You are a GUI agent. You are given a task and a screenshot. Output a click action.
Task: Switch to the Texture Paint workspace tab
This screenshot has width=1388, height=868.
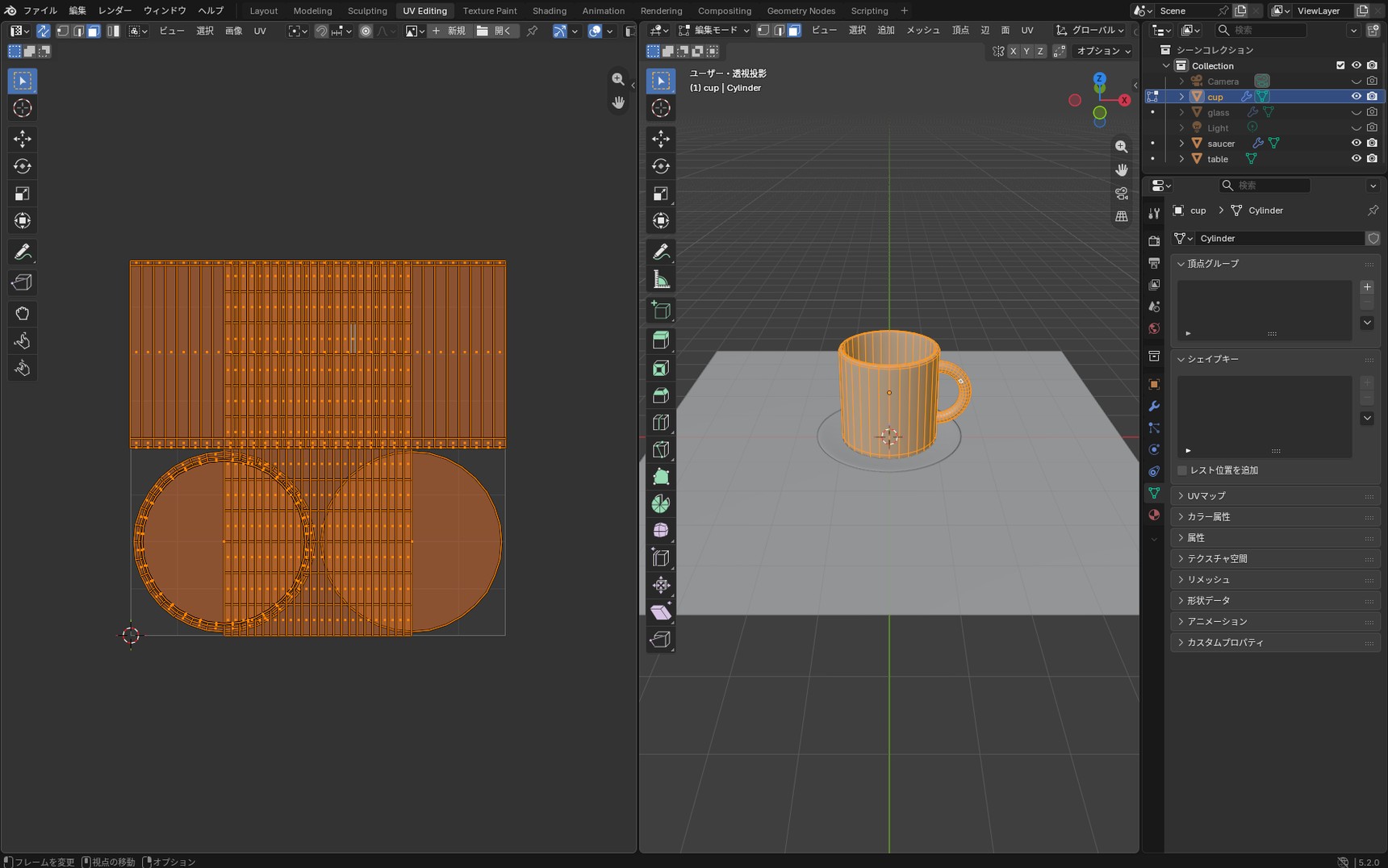[x=490, y=10]
